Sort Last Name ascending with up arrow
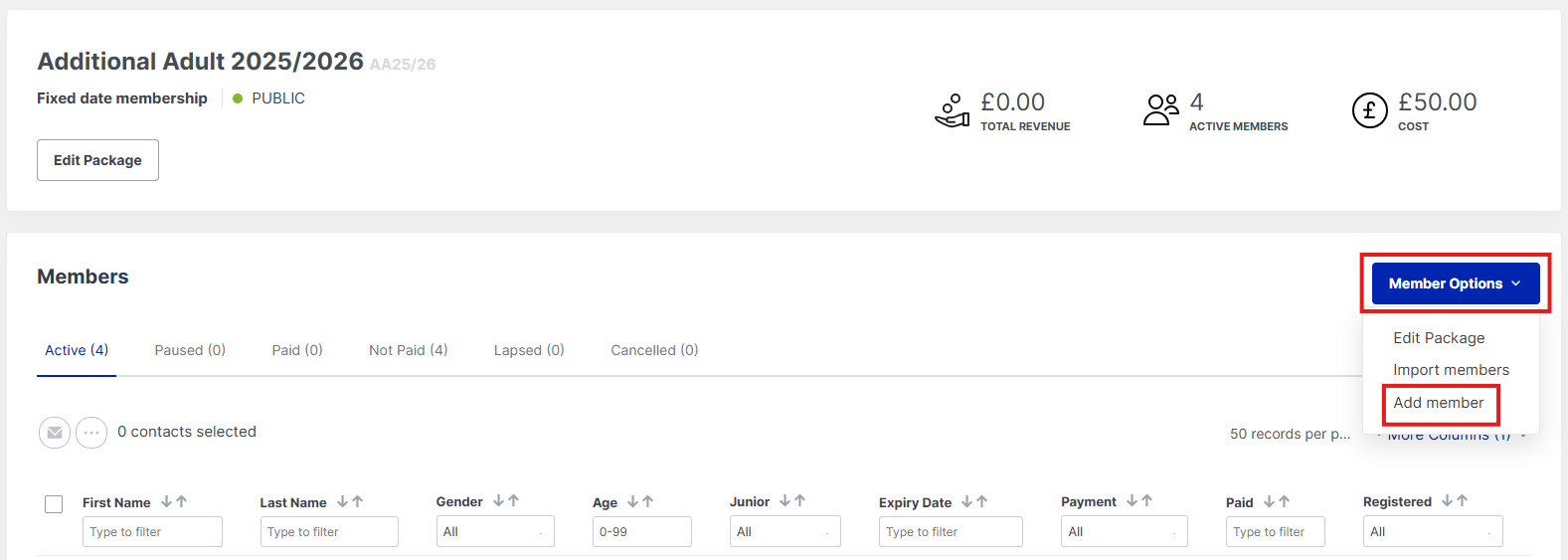This screenshot has height=560, width=1568. tap(358, 502)
